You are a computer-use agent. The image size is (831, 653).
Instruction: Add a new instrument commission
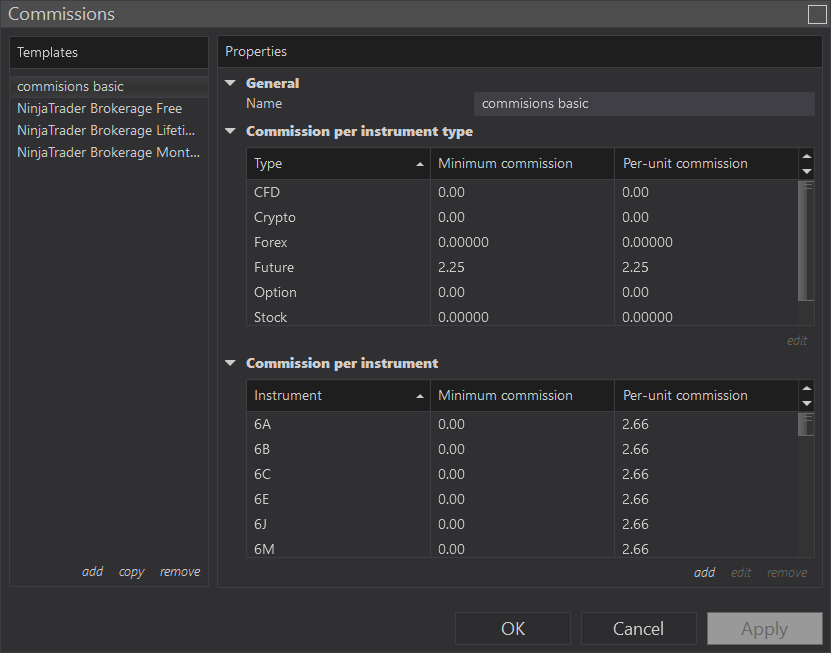coord(704,573)
